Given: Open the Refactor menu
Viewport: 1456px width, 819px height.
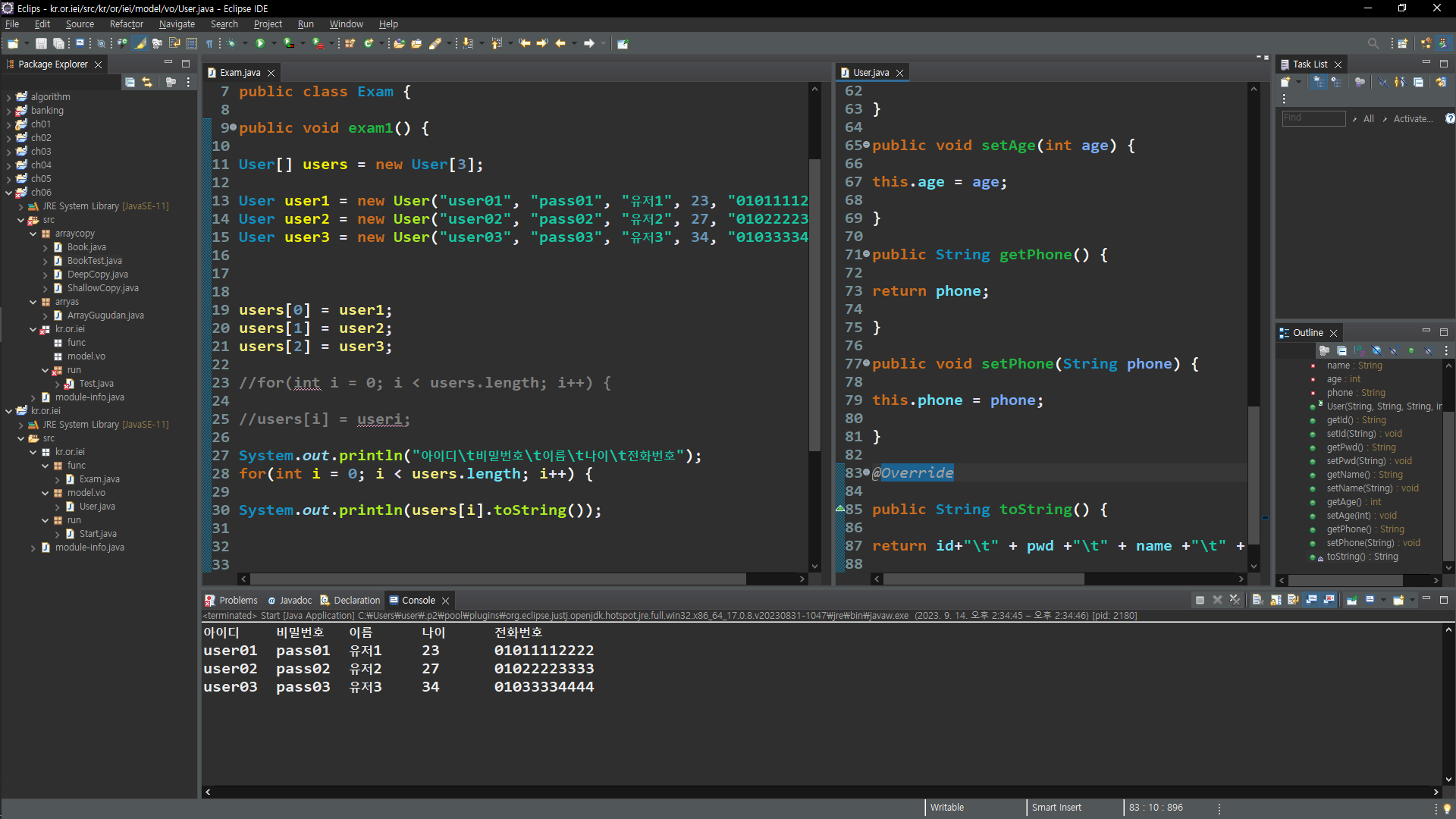Looking at the screenshot, I should point(126,24).
